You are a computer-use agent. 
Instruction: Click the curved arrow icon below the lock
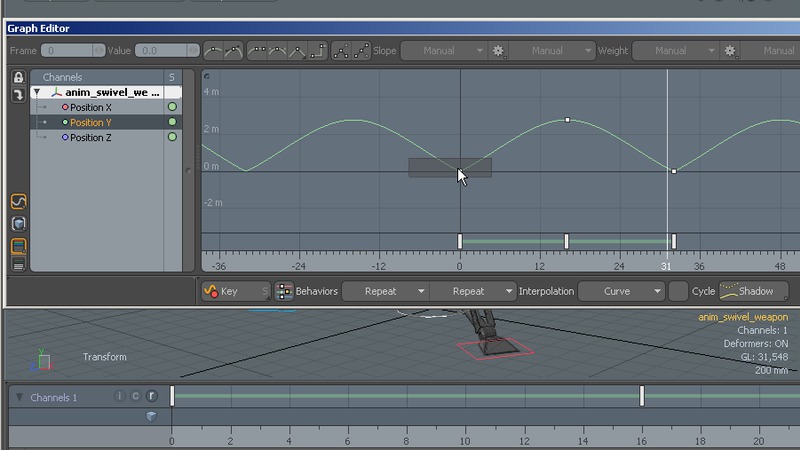tap(18, 95)
